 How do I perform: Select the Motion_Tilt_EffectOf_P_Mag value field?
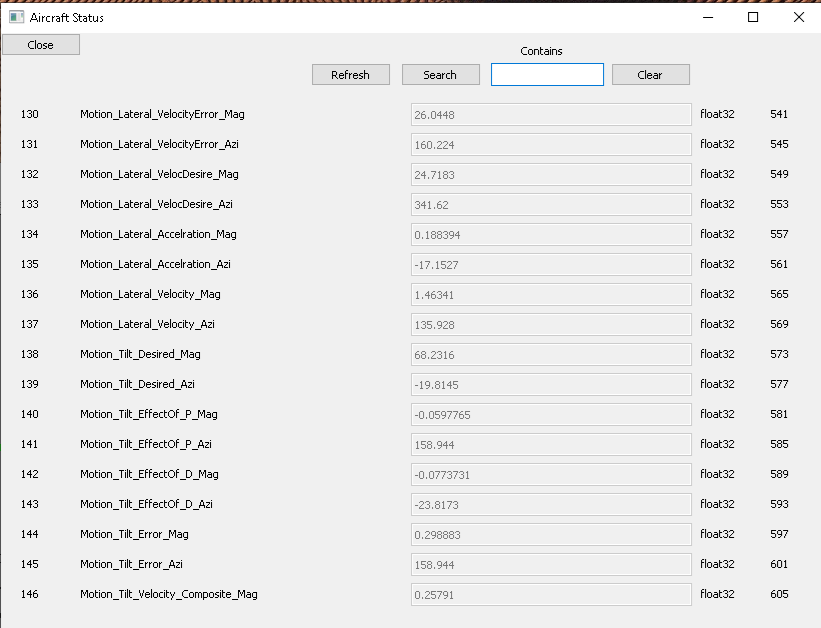551,415
